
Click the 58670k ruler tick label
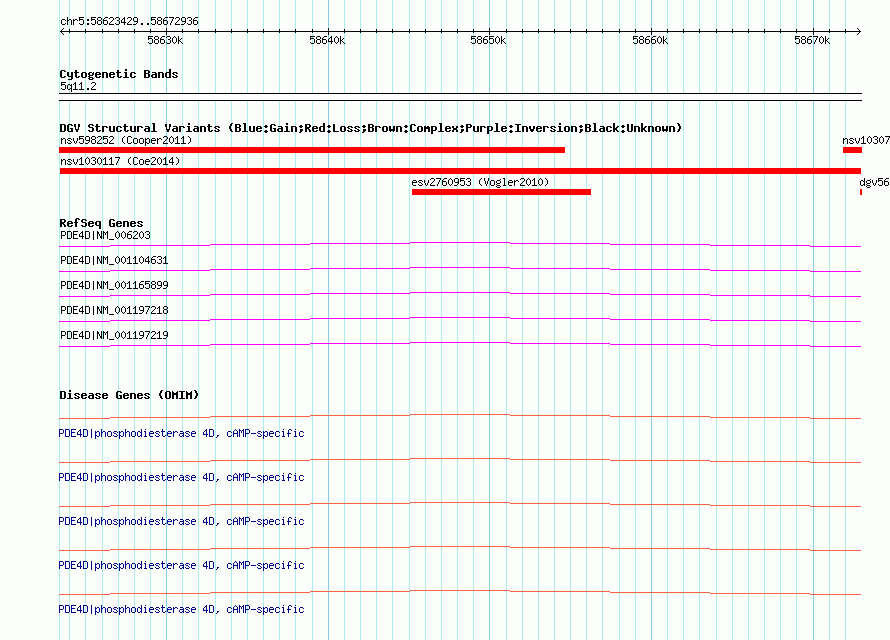812,40
